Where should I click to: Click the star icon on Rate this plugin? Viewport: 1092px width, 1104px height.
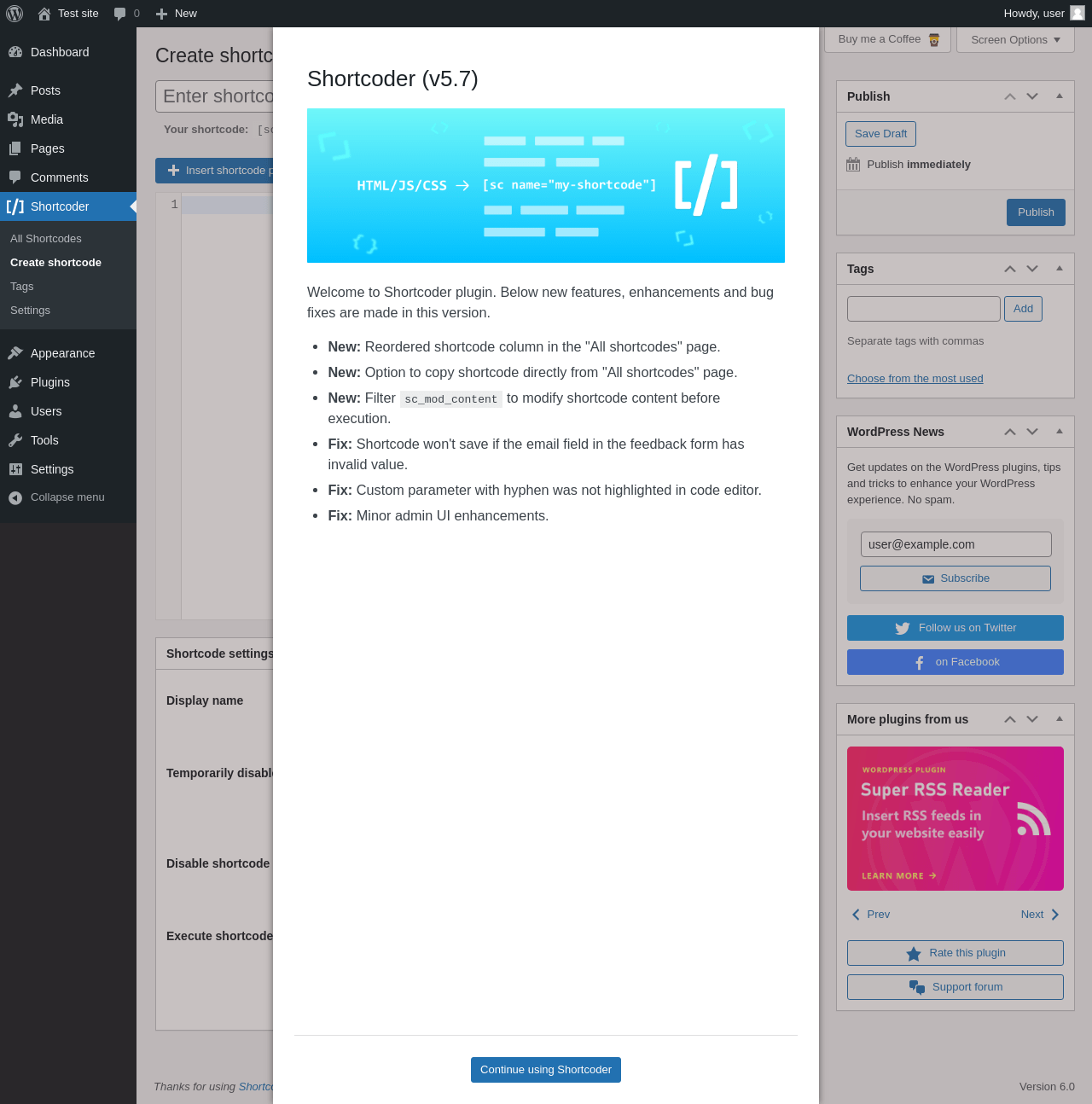click(914, 954)
